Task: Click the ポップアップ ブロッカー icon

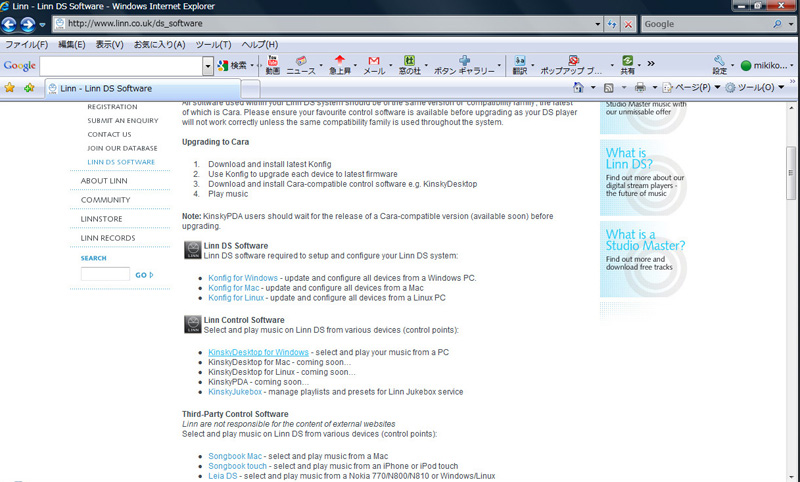Action: 573,65
